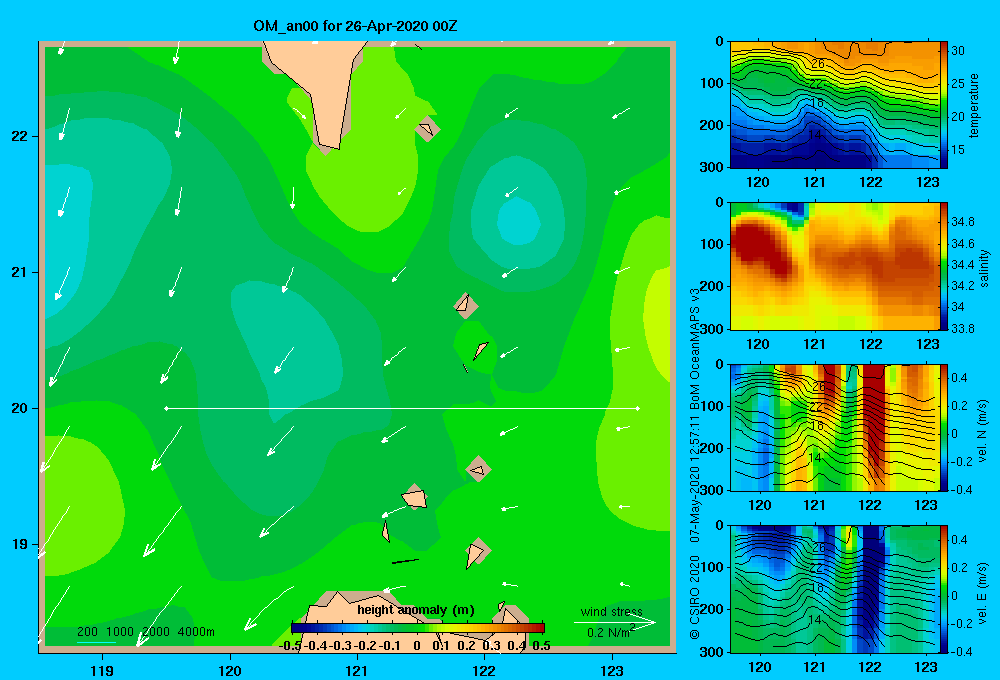This screenshot has width=1000, height=680.
Task: Click the southern tip of Taiwan landmass on the map
Action: (329, 147)
